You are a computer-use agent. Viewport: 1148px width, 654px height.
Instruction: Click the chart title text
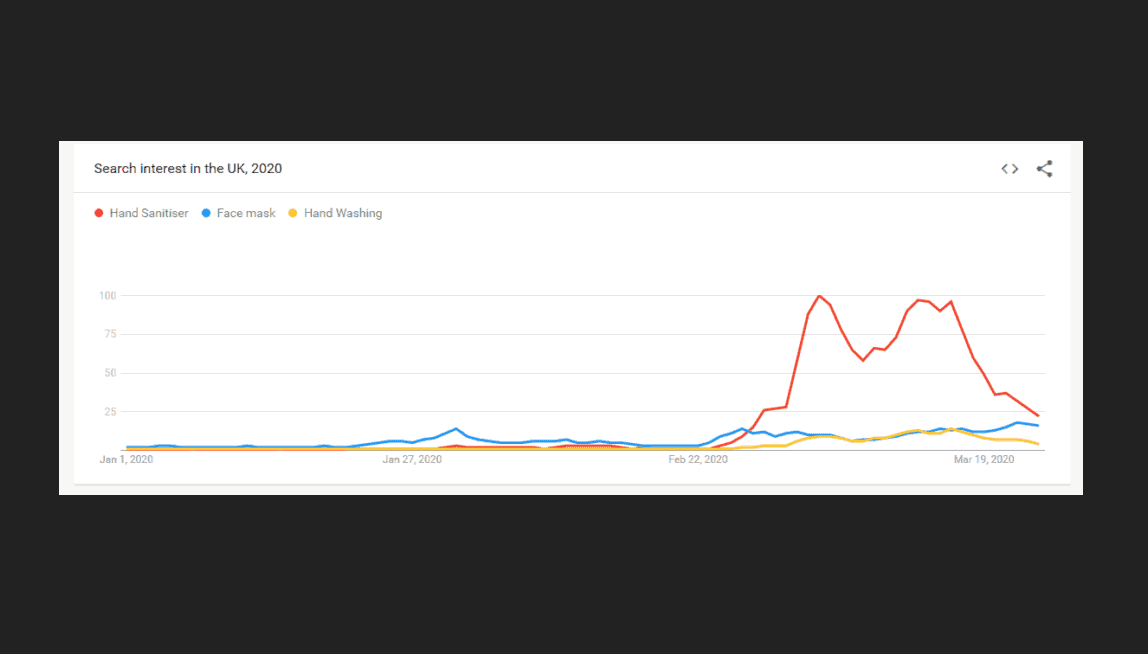(188, 168)
